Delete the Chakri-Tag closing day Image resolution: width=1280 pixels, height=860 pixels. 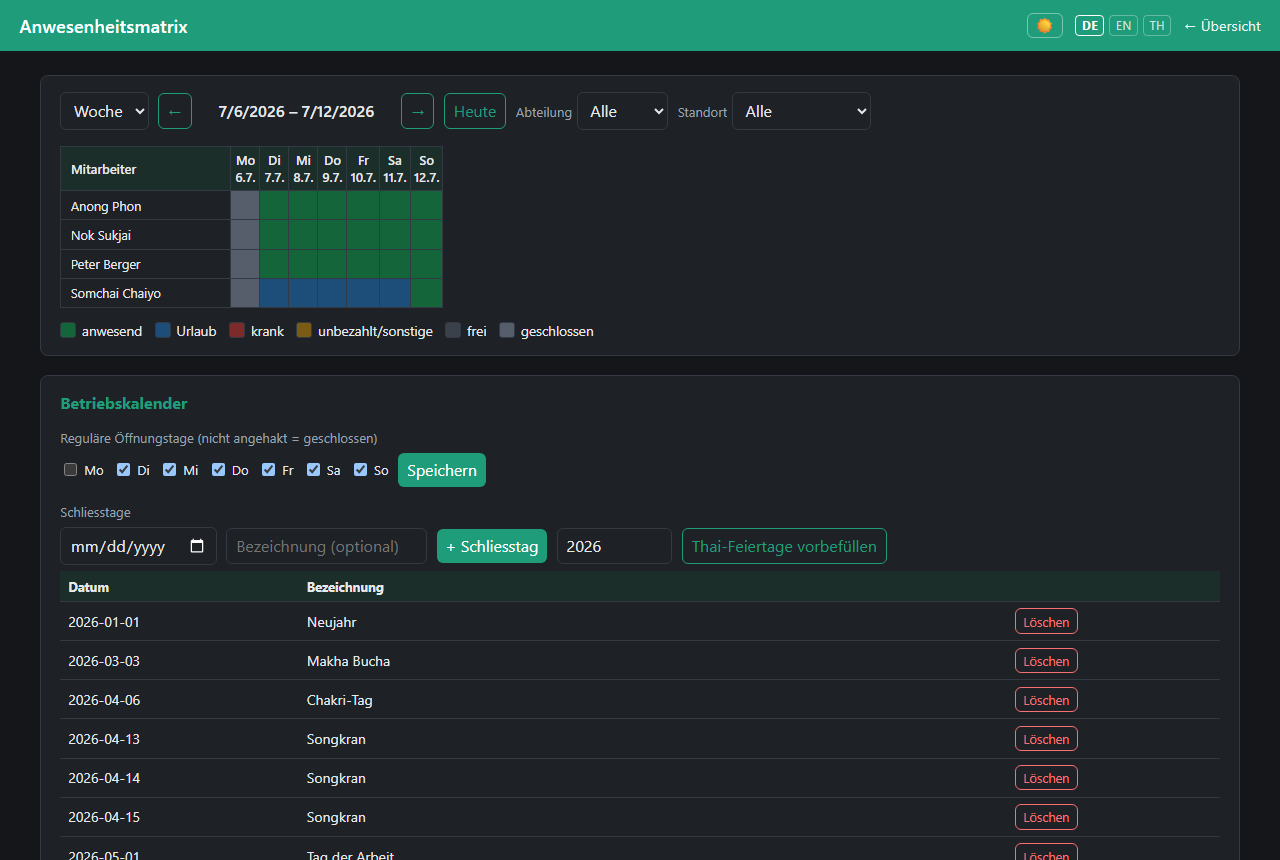point(1046,699)
